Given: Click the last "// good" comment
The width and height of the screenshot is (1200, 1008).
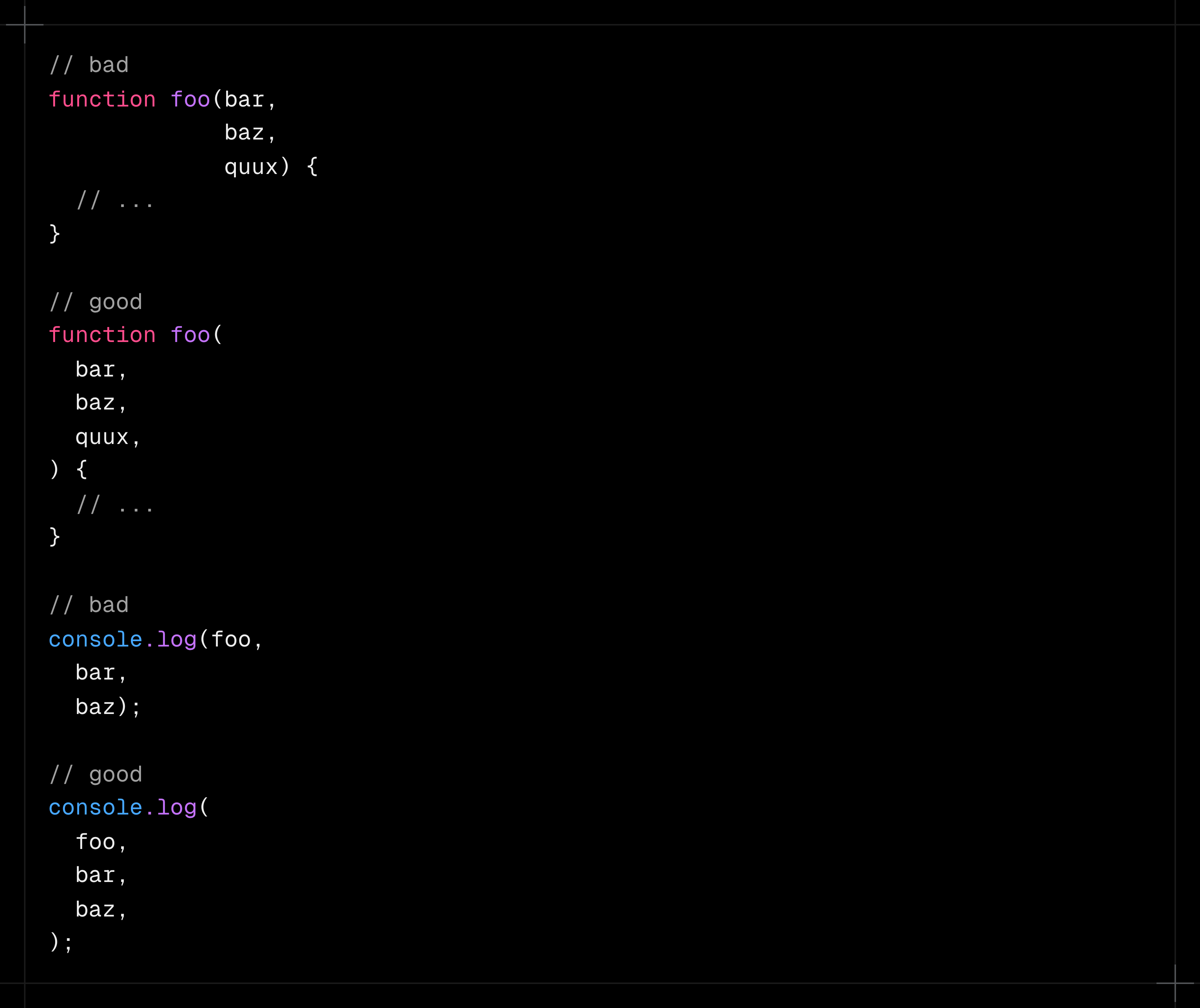Looking at the screenshot, I should 95,774.
